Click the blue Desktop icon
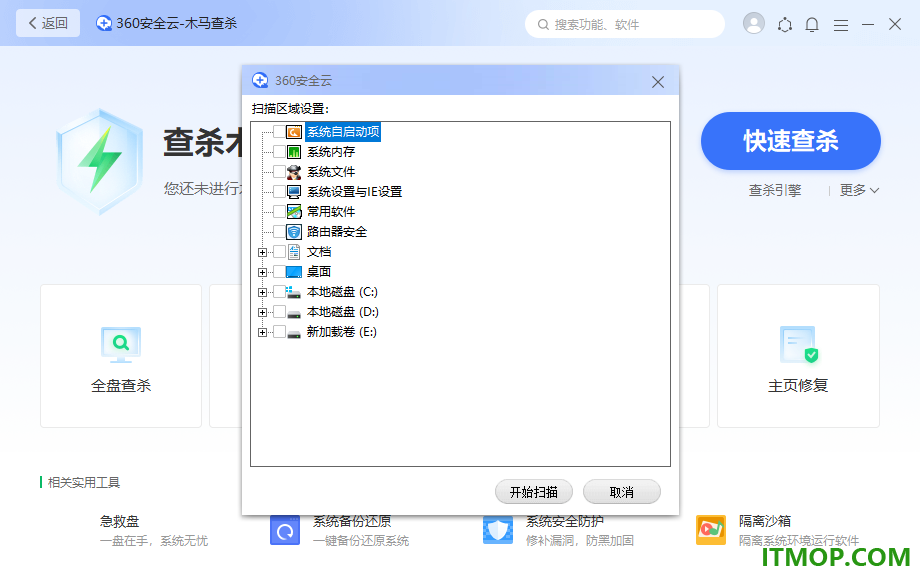This screenshot has height=580, width=920. pyautogui.click(x=294, y=272)
